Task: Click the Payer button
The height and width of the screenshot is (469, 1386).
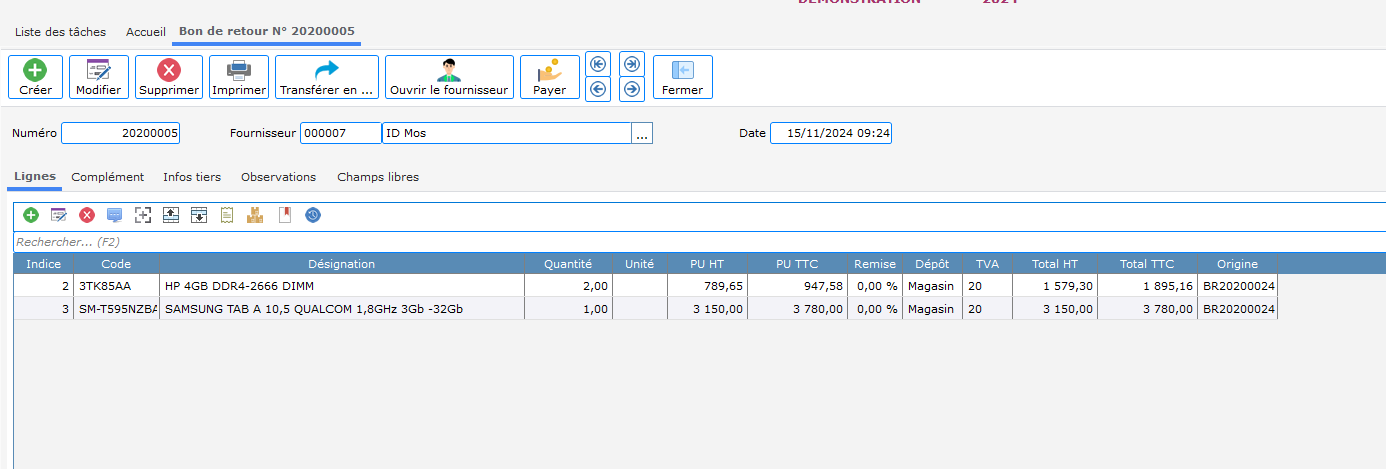Action: tap(549, 77)
